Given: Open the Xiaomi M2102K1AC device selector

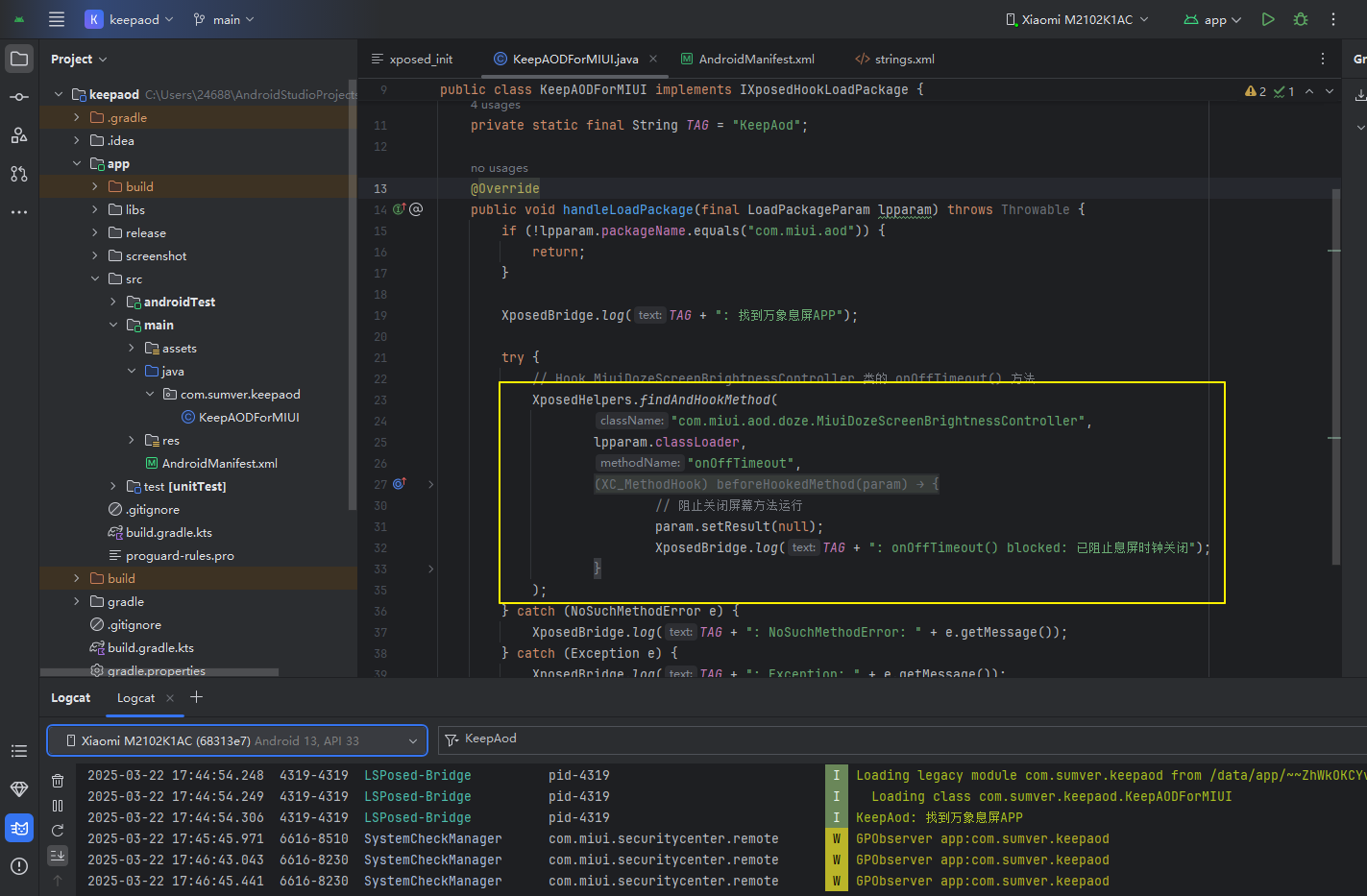Looking at the screenshot, I should click(1077, 19).
